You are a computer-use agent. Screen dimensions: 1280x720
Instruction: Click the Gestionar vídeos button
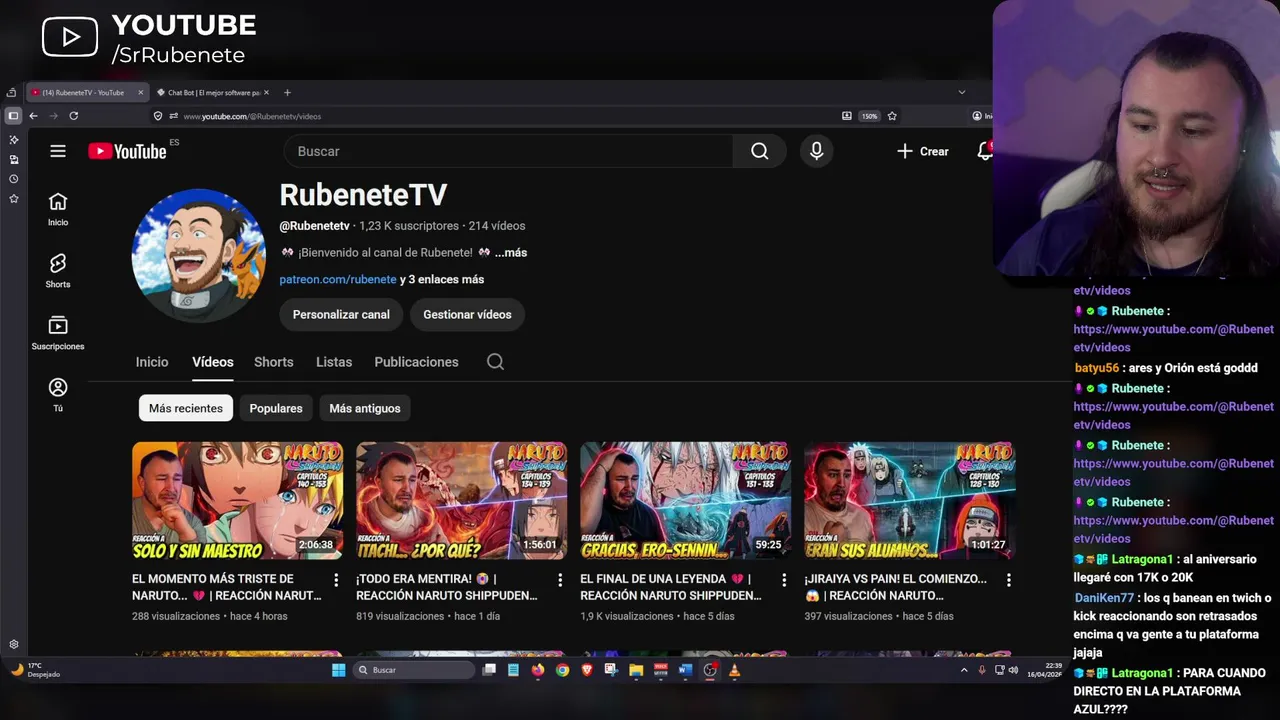(x=467, y=314)
